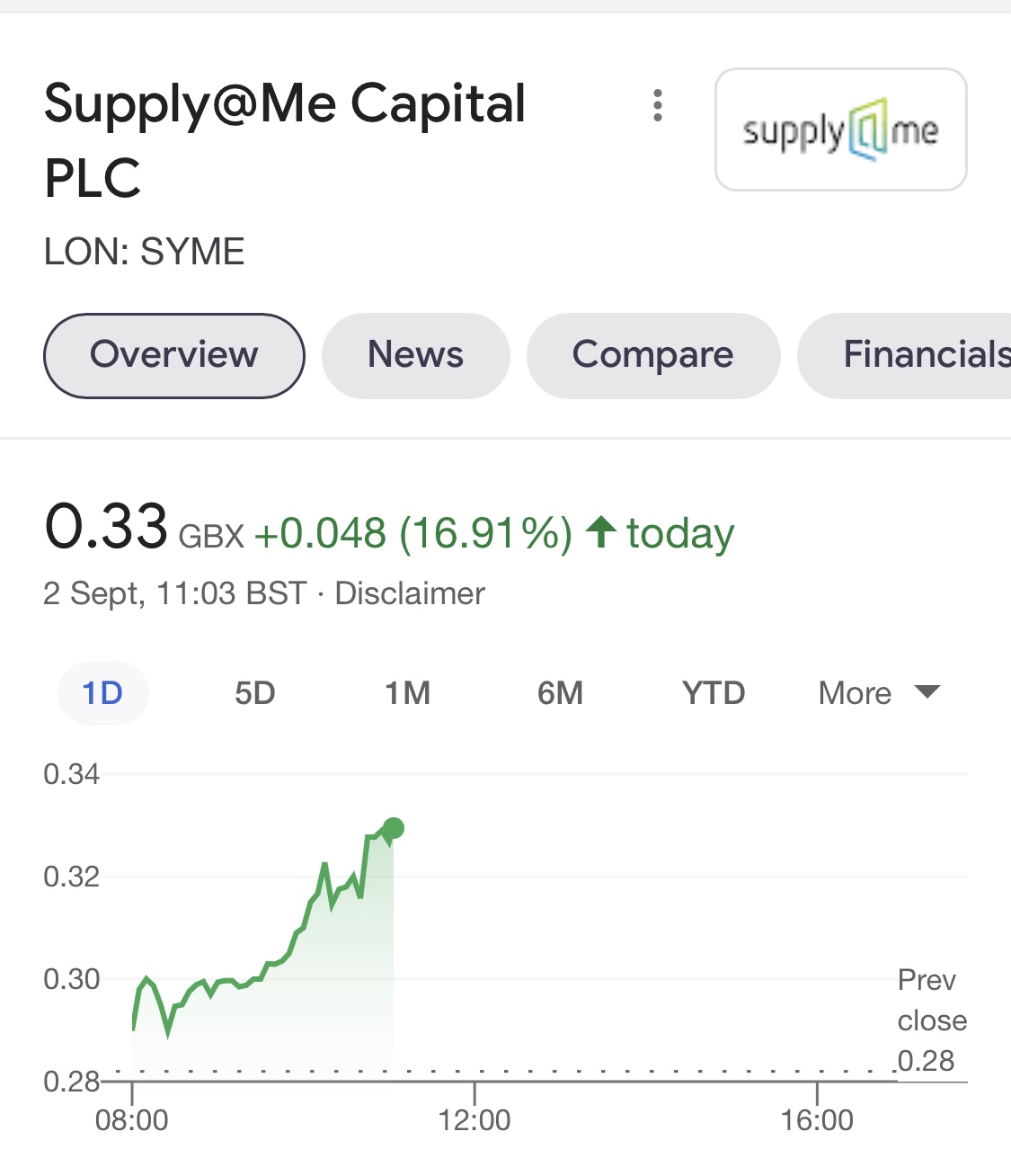Tap the Supply@Me logo thumbnail

point(841,129)
